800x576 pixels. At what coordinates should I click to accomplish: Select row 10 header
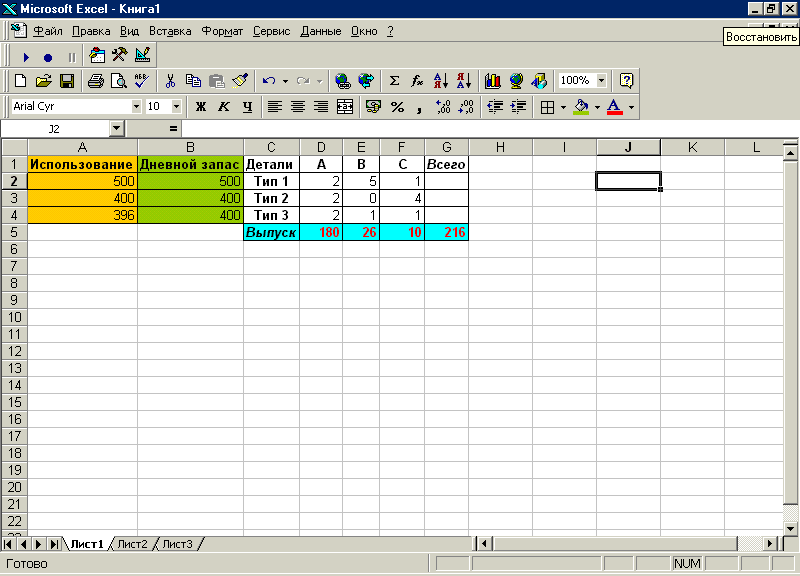click(x=14, y=317)
